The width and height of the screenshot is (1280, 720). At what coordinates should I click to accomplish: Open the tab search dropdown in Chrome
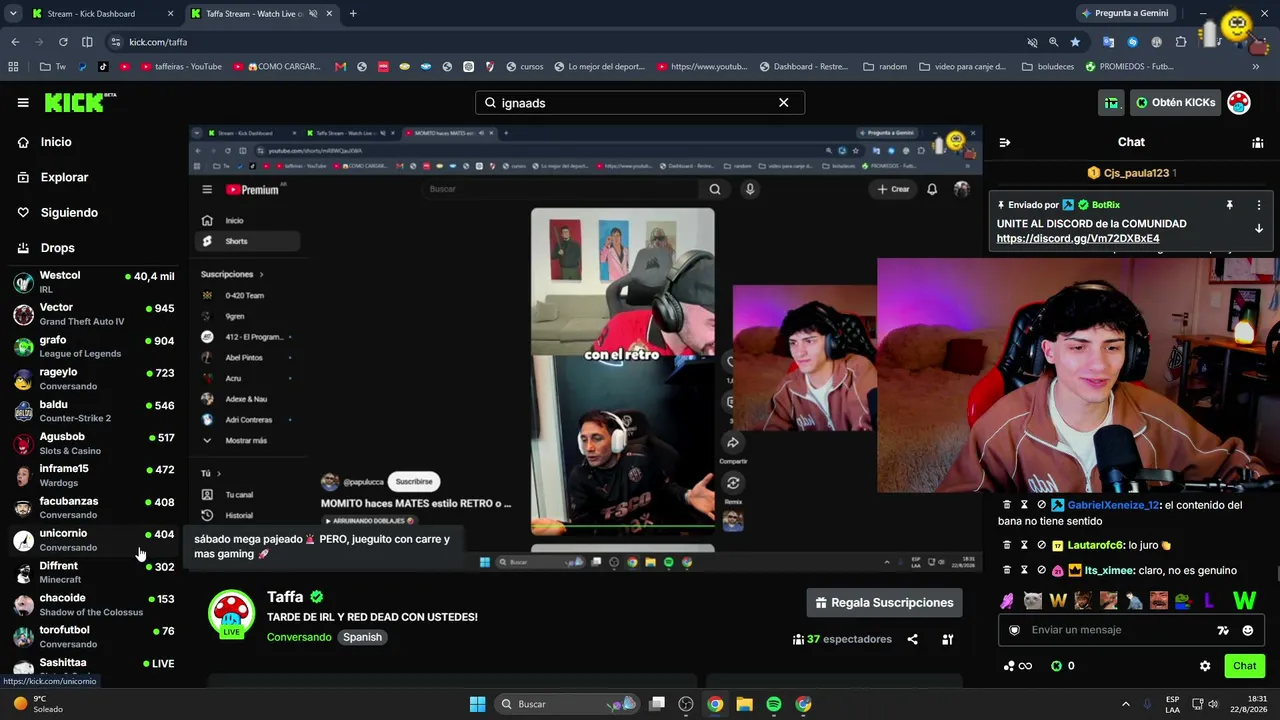13,14
